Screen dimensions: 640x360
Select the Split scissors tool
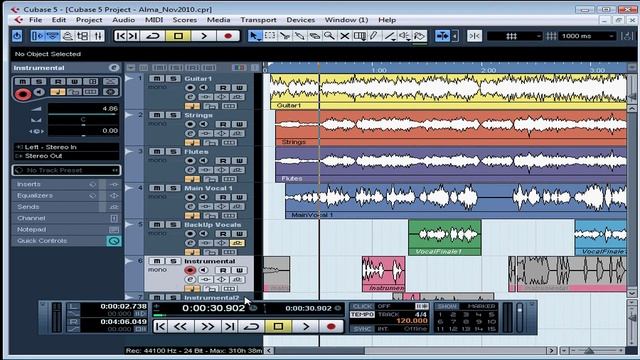285,36
